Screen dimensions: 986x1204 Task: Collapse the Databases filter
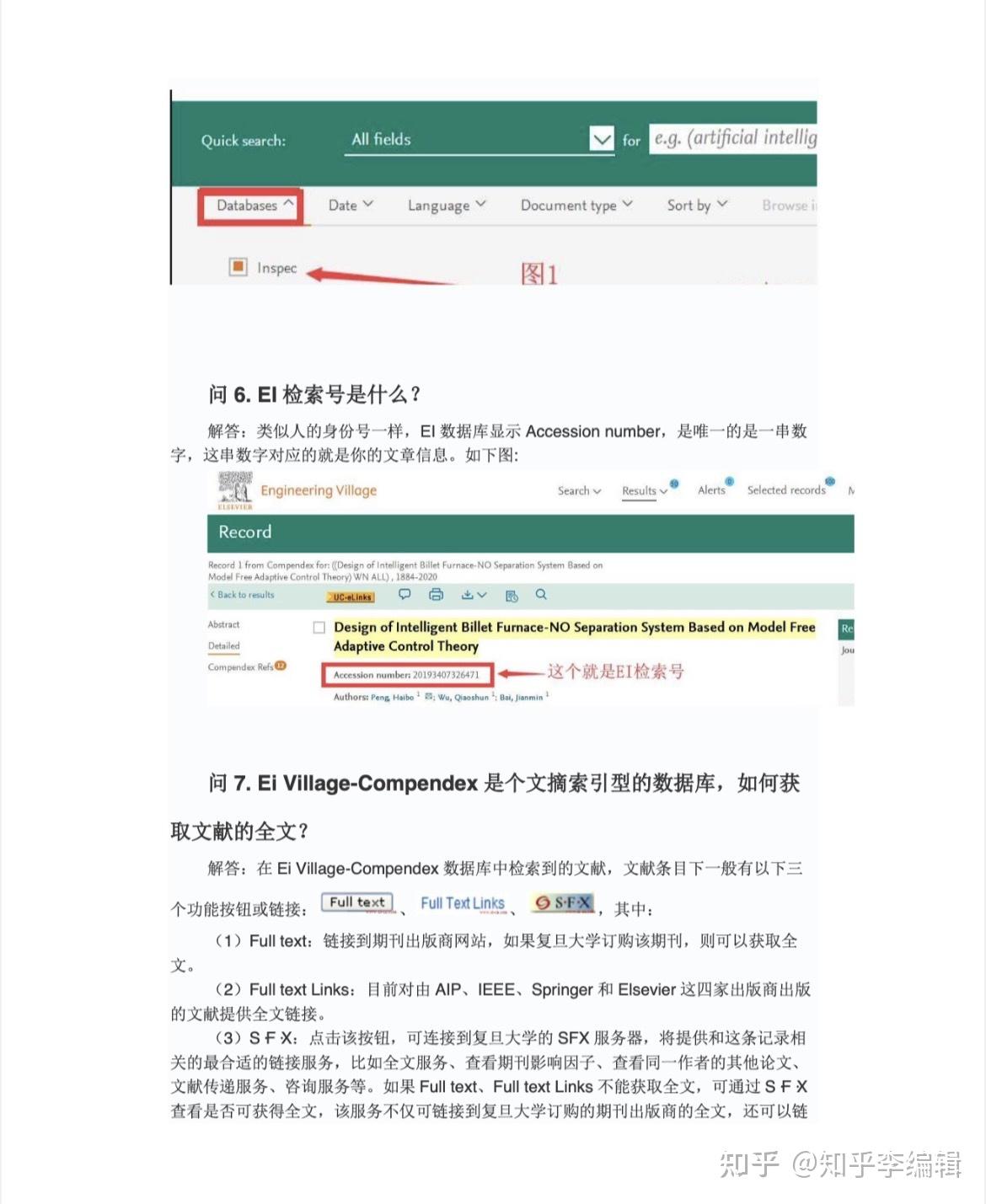[x=250, y=206]
